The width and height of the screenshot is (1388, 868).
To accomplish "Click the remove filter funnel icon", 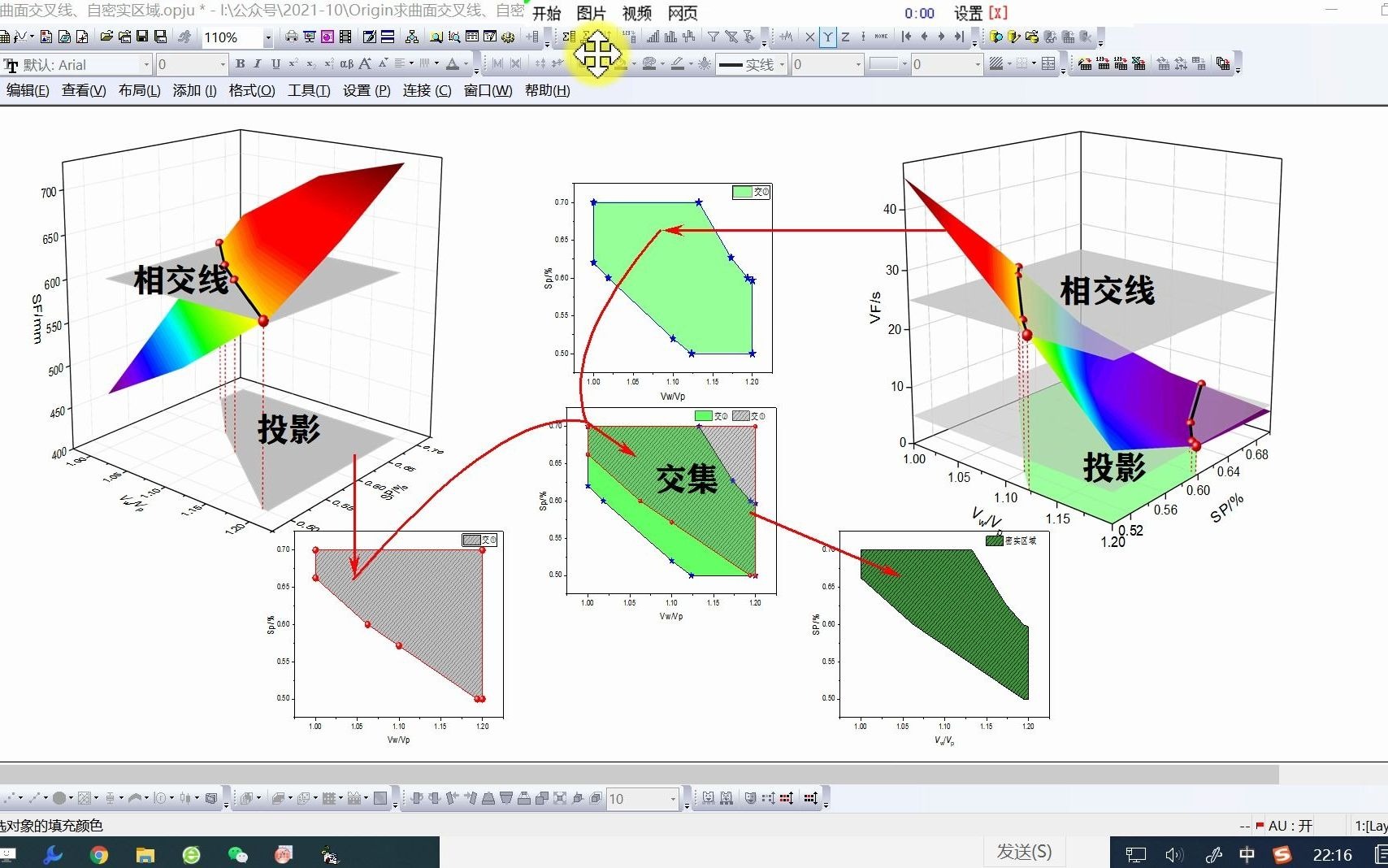I will pos(731,37).
